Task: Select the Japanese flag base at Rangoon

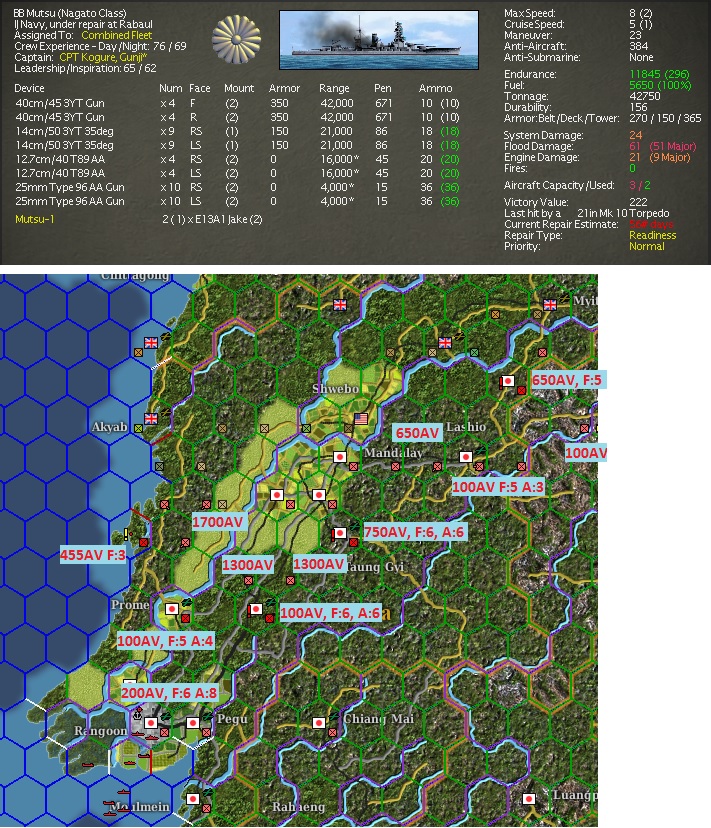Action: coord(151,723)
